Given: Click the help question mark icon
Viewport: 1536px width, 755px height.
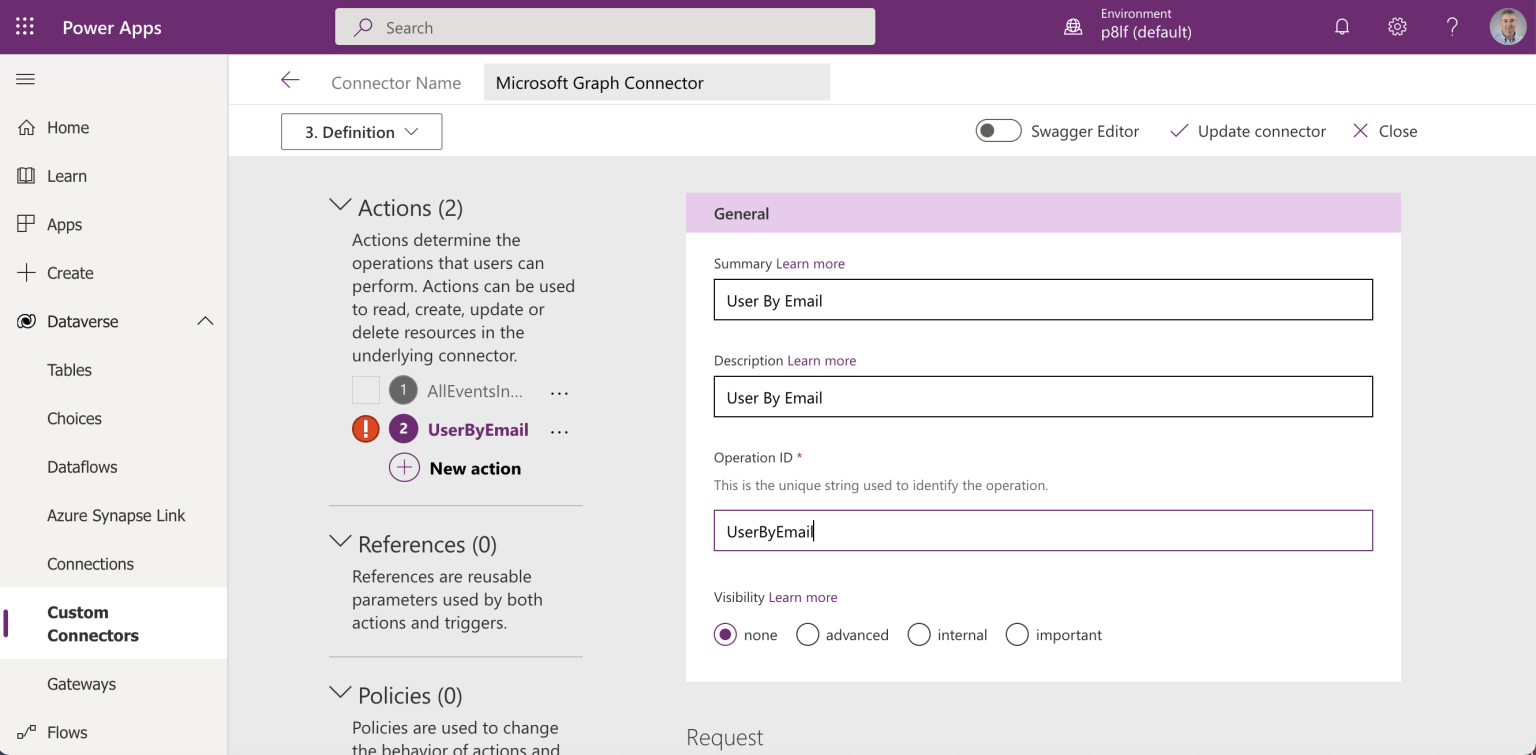Looking at the screenshot, I should (x=1452, y=27).
